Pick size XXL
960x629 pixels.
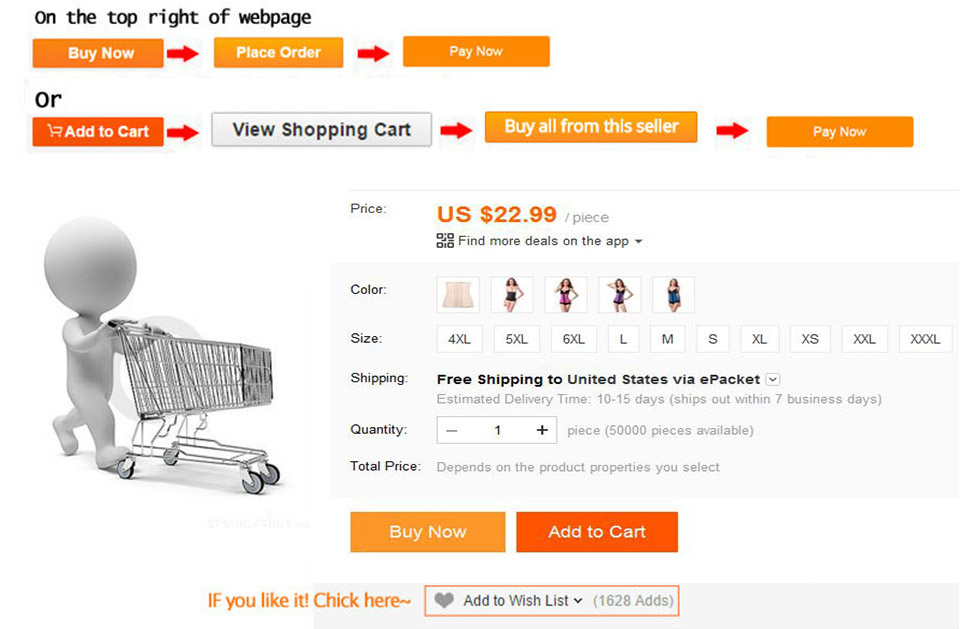[x=864, y=339]
